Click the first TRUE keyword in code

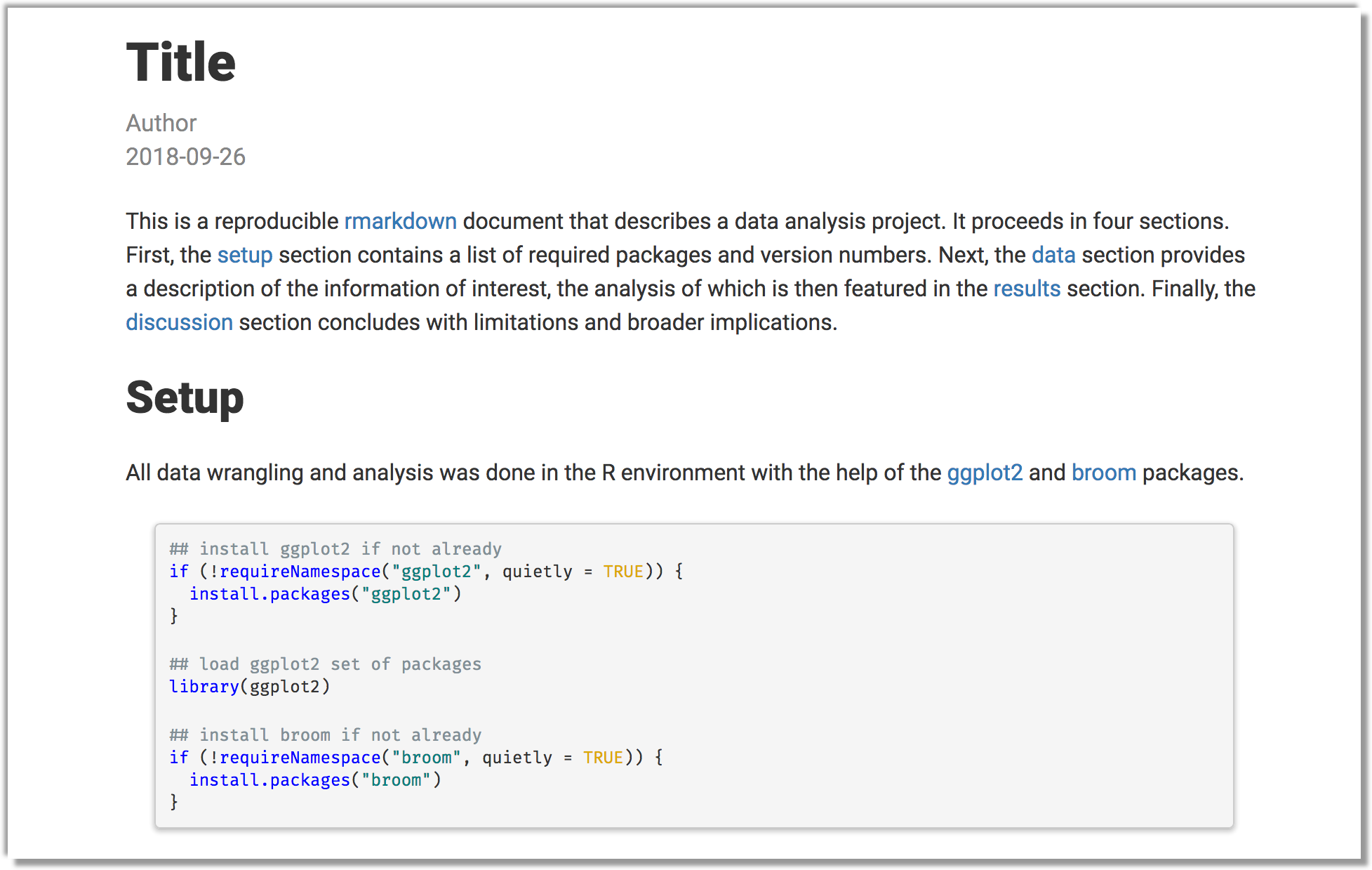tap(623, 572)
